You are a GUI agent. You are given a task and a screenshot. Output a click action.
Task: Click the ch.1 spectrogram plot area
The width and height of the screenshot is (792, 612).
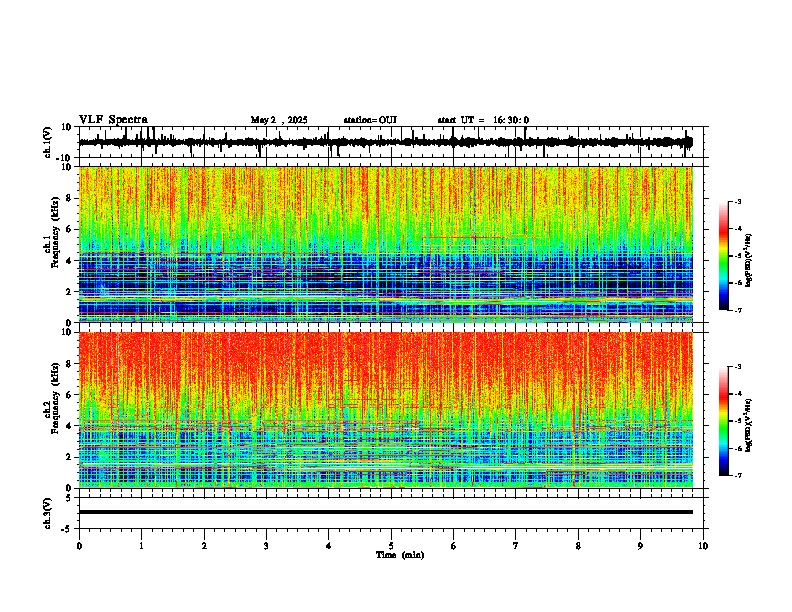point(386,244)
